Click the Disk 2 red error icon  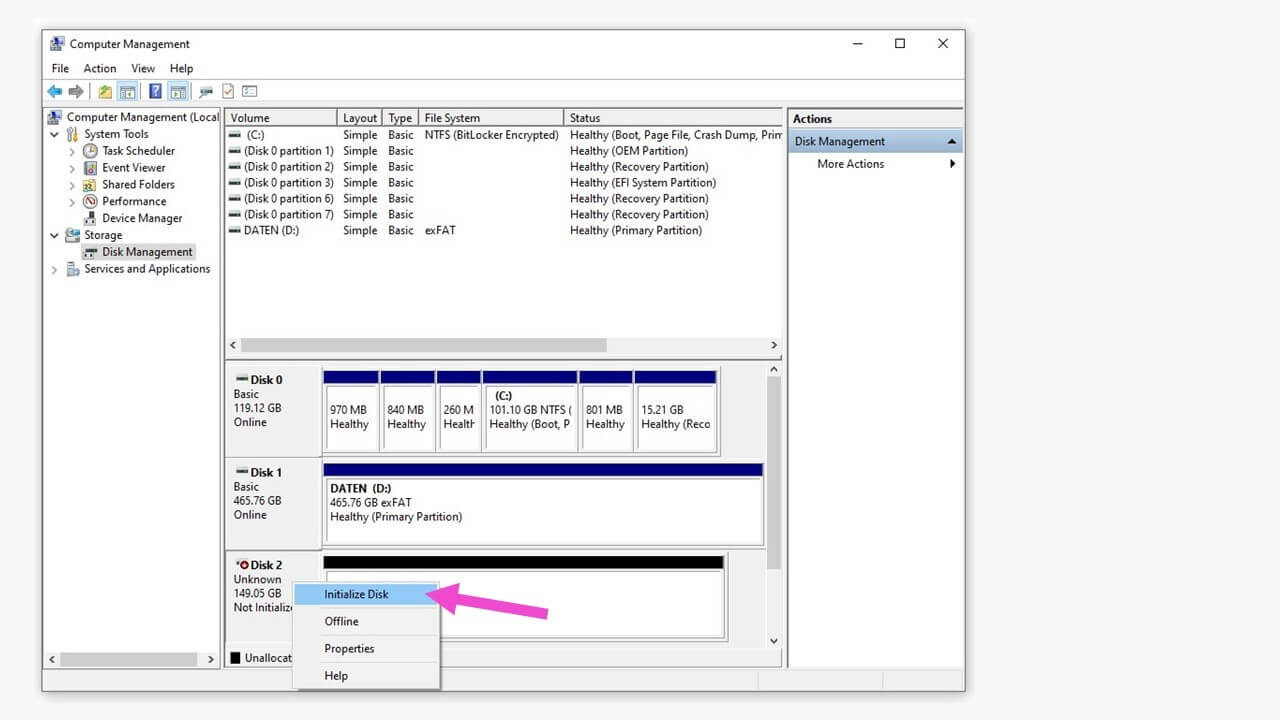coord(241,565)
